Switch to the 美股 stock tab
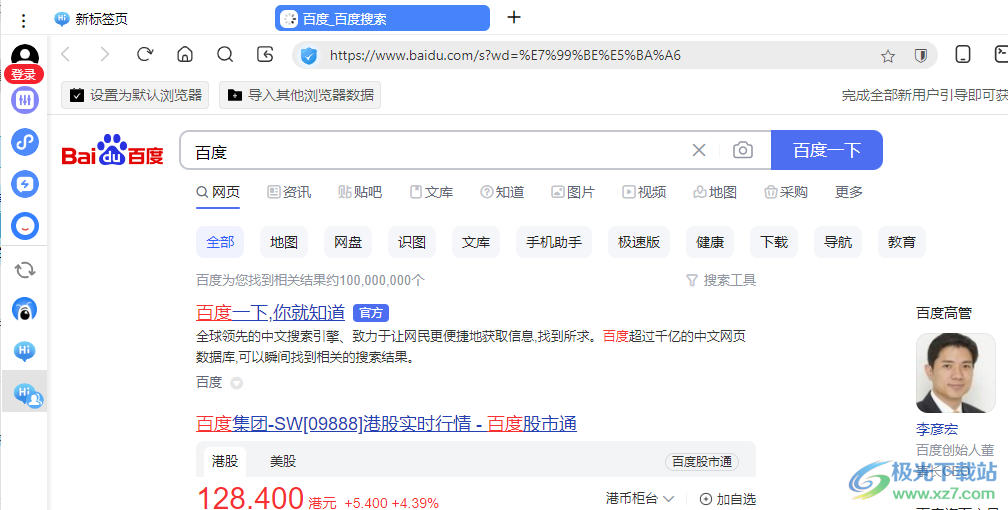The width and height of the screenshot is (1008, 510). [x=283, y=461]
